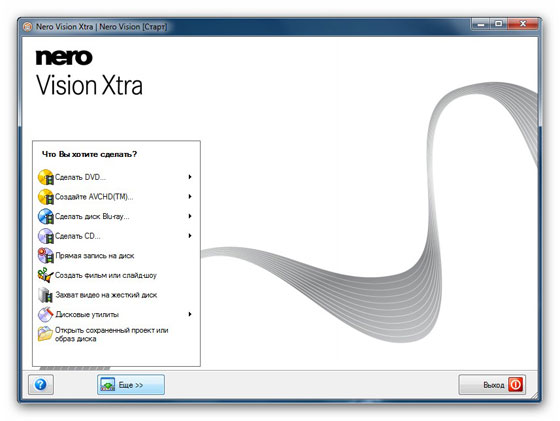
Task: Click the Сделать CD disc icon
Action: 46,236
